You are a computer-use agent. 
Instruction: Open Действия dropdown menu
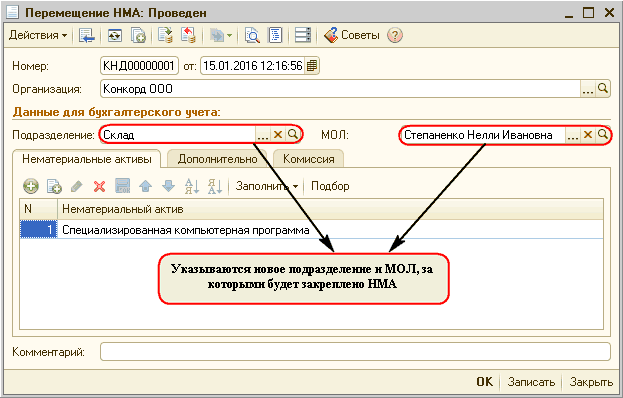tap(38, 35)
